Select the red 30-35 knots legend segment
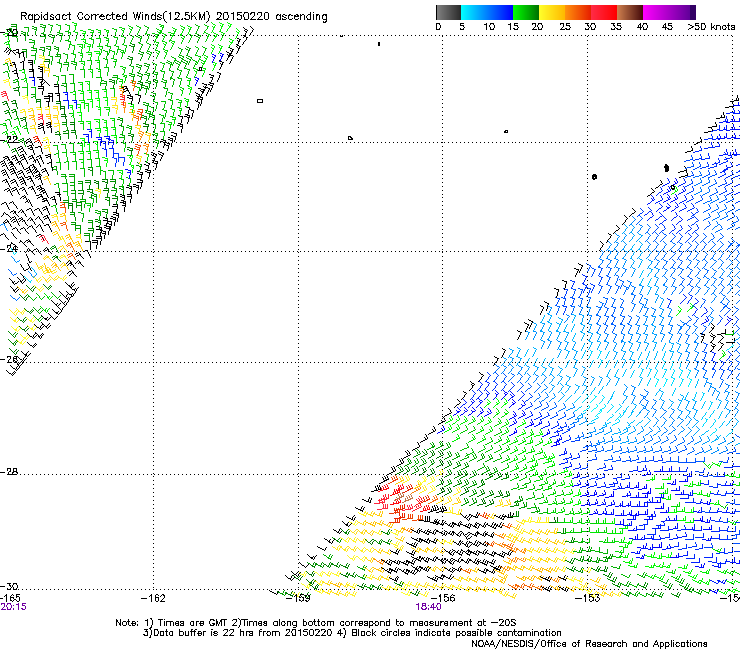This screenshot has height=650, width=740. click(604, 12)
